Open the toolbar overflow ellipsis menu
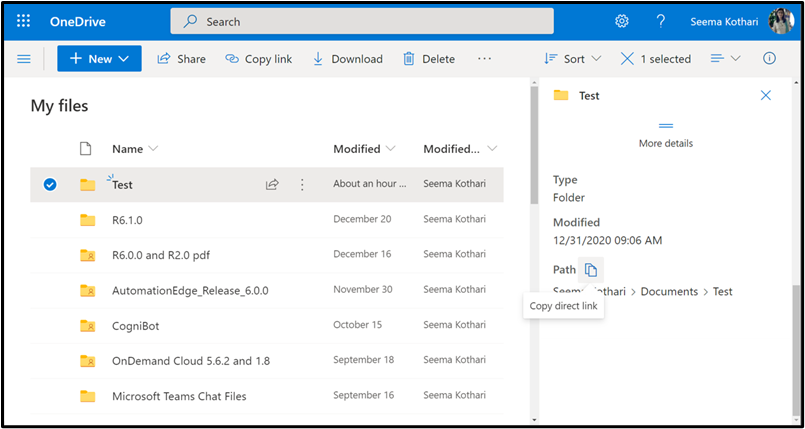Viewport: 805px width, 429px height. pos(485,59)
